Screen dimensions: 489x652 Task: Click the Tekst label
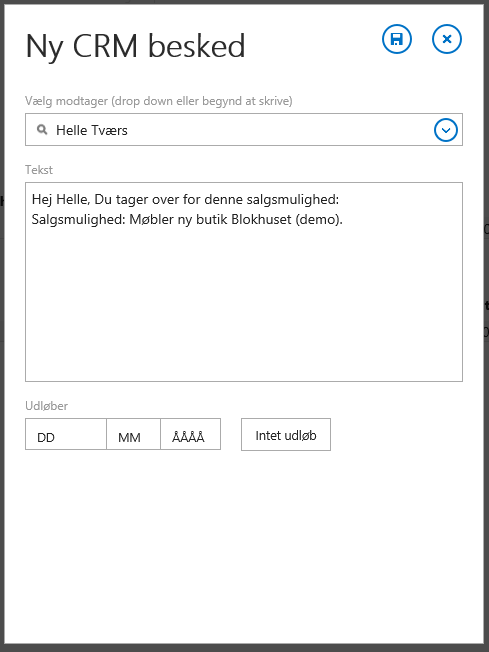click(x=39, y=170)
